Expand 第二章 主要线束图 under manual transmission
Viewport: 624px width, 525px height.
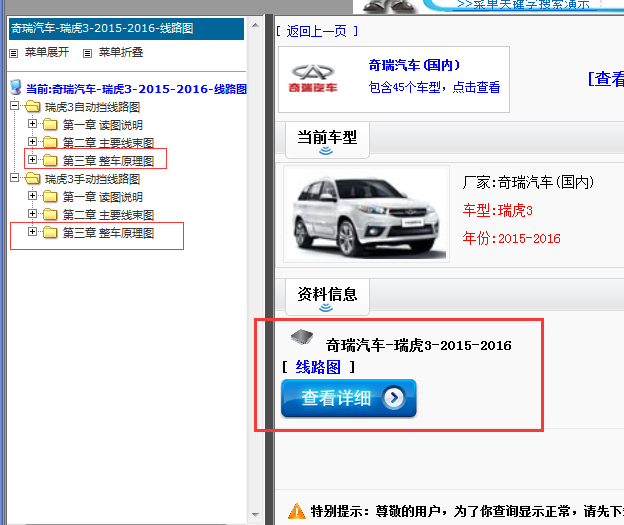tap(33, 214)
